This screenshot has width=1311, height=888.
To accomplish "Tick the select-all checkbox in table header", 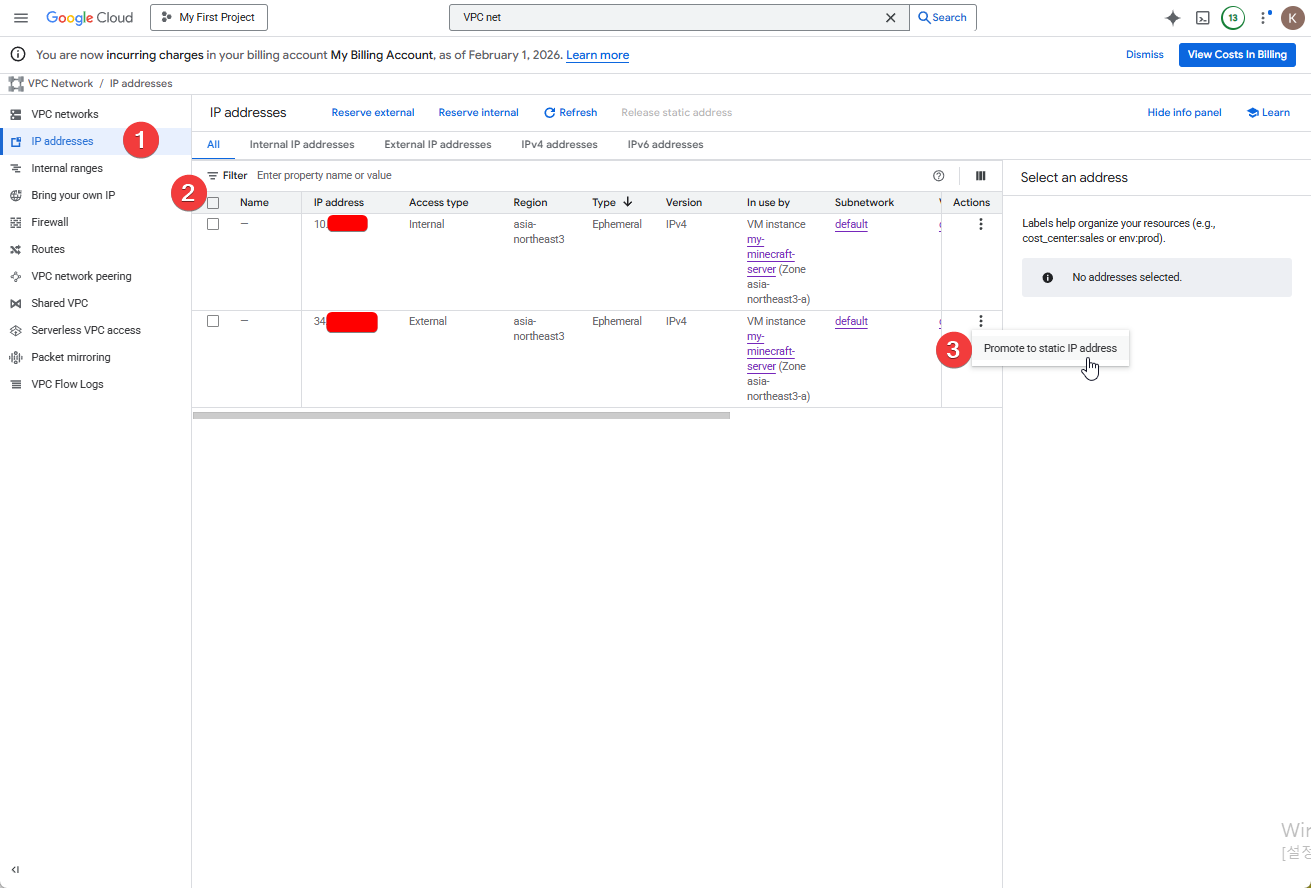I will click(x=213, y=203).
